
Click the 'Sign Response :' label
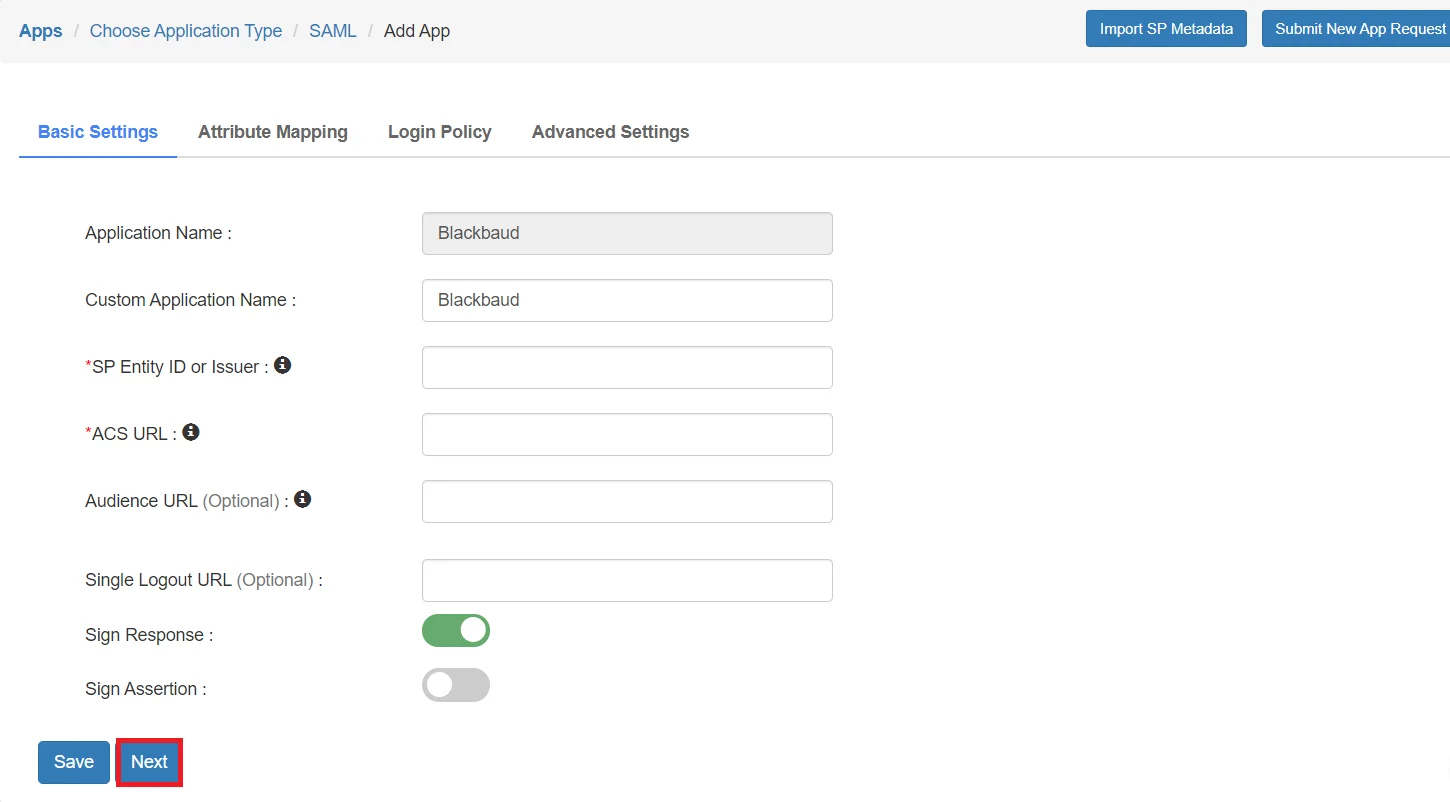149,635
